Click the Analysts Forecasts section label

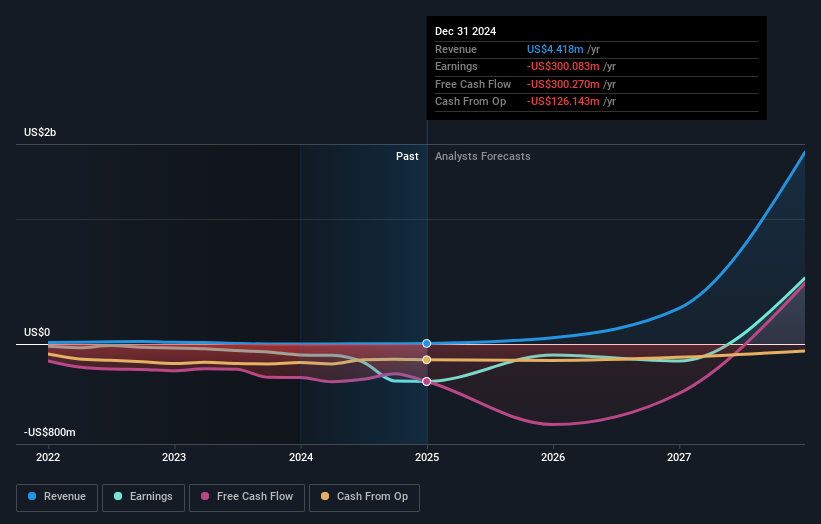click(482, 156)
